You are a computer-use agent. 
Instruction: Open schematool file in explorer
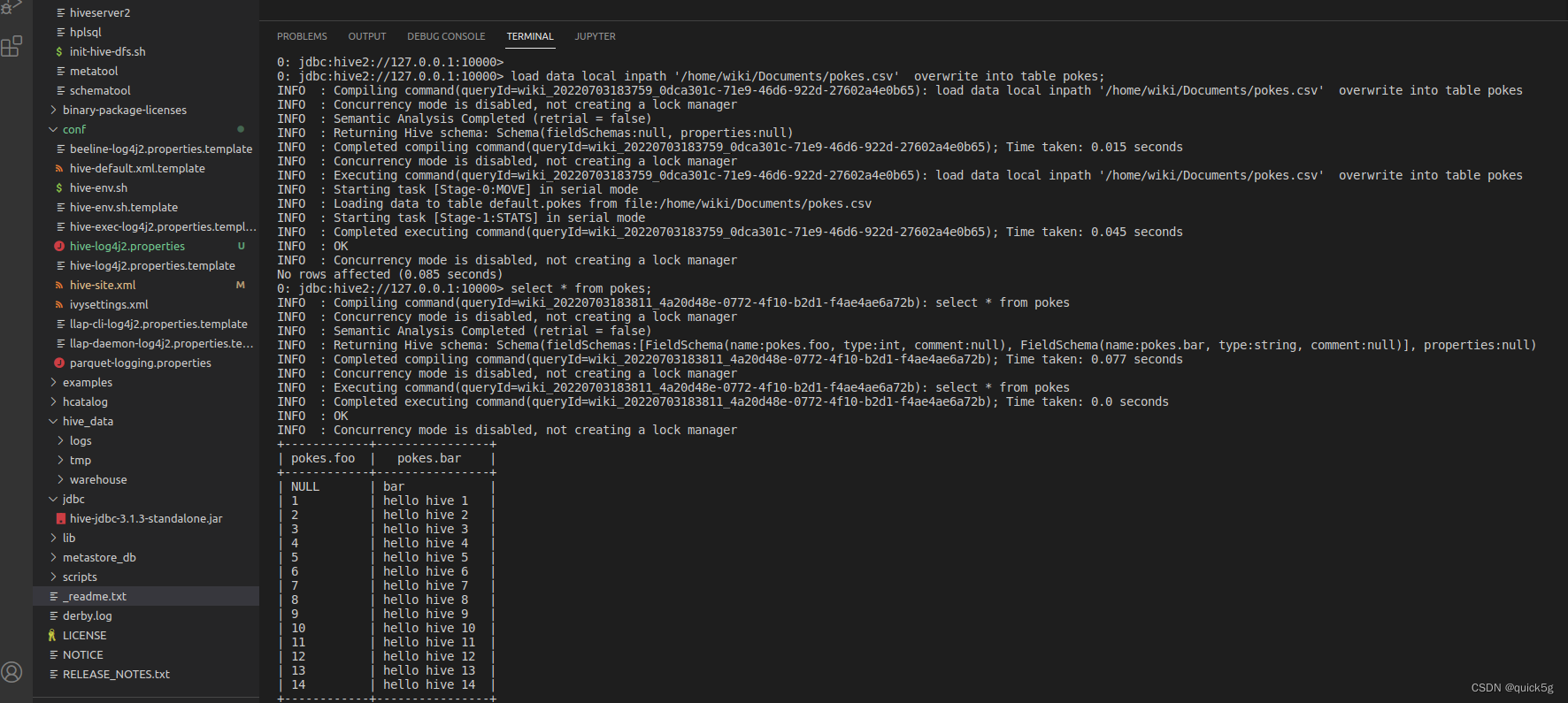tap(146, 91)
